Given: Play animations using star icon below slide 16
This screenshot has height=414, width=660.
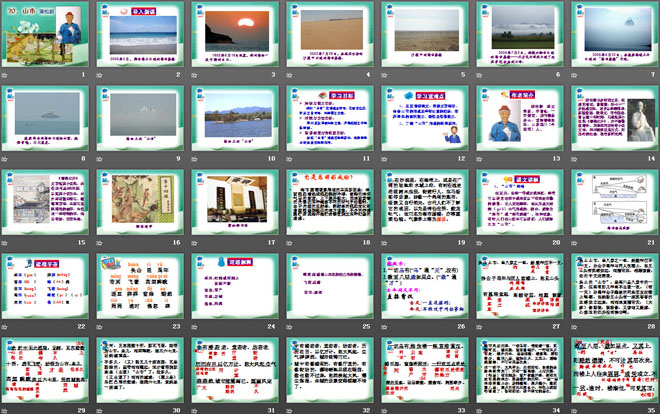Looking at the screenshot, I should [100, 243].
